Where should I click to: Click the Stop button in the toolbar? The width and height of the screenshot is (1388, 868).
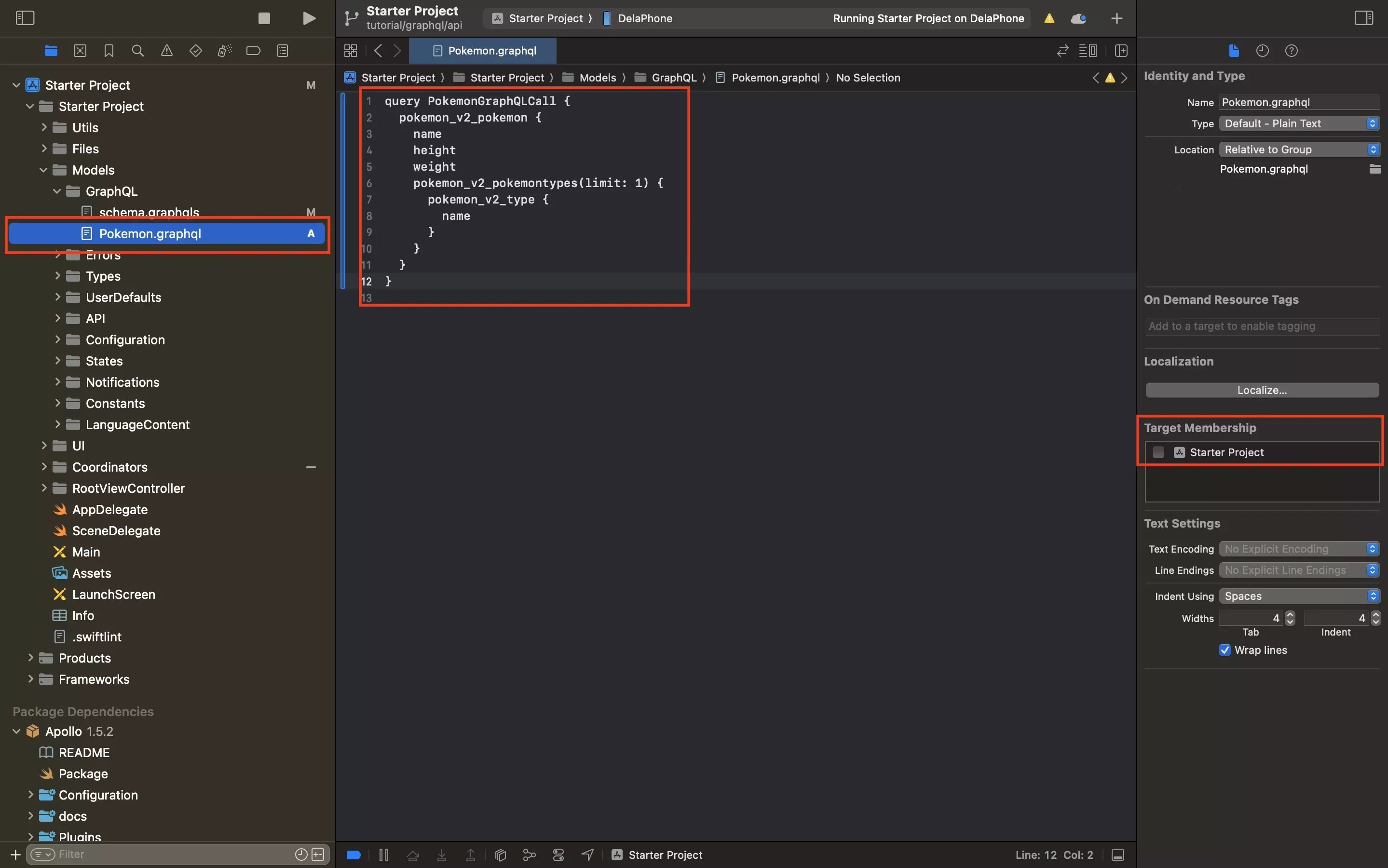click(264, 18)
